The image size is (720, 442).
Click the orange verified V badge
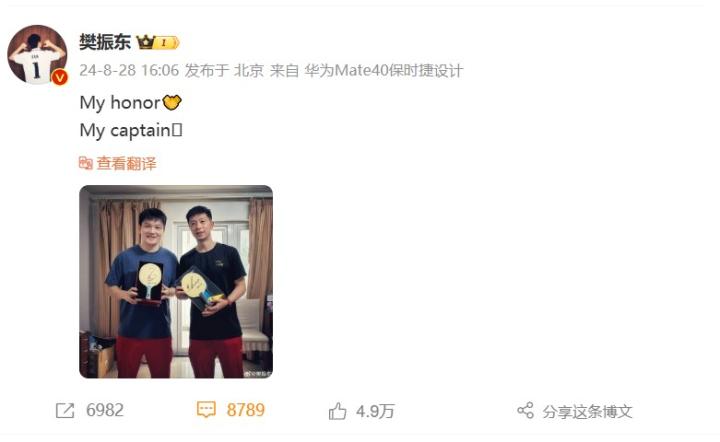click(x=60, y=78)
